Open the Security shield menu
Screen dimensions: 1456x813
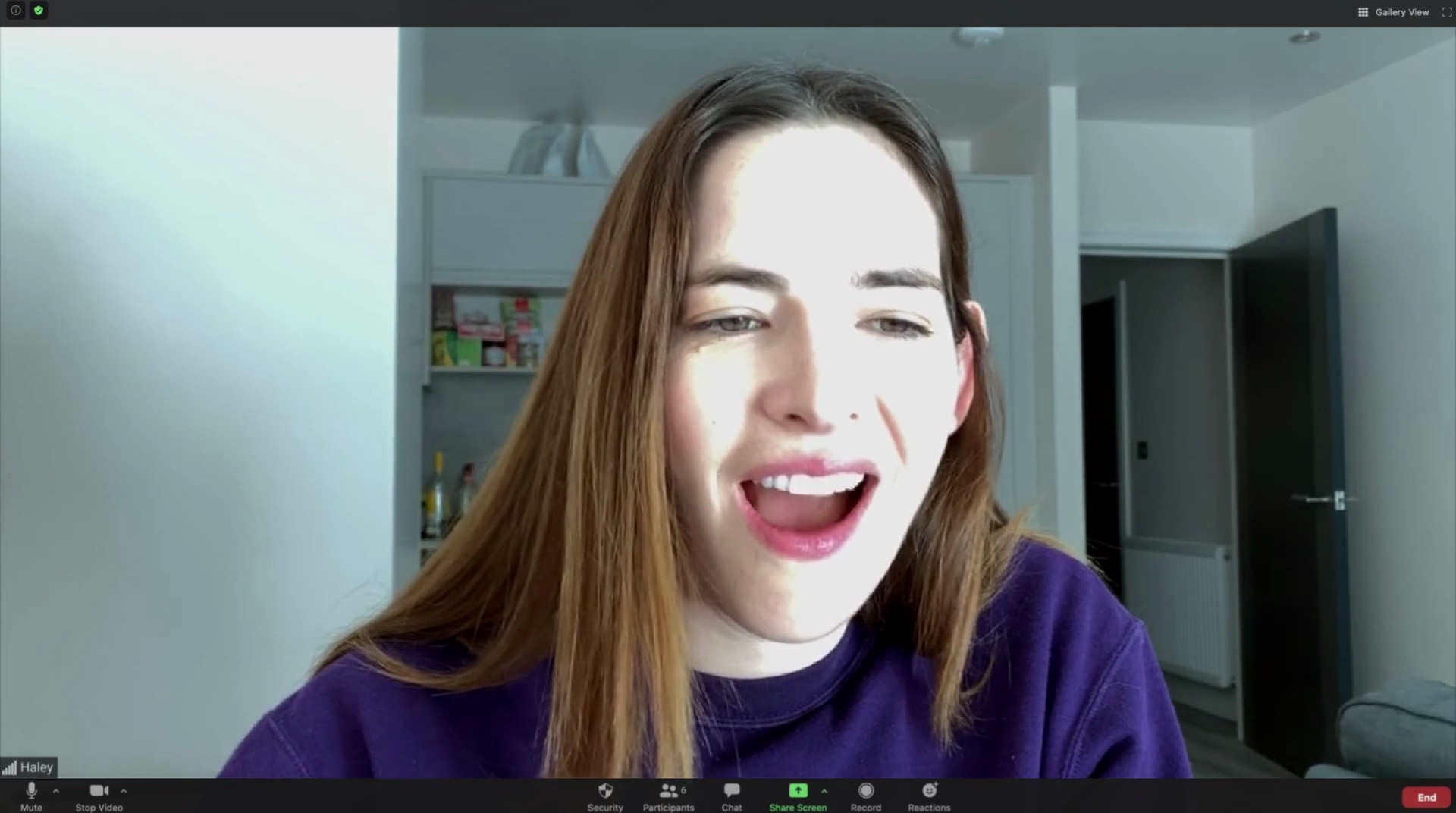tap(605, 796)
